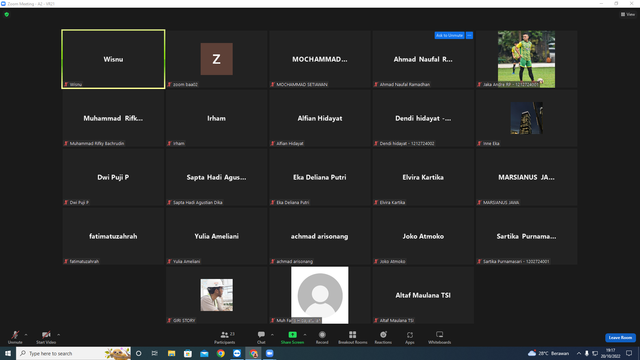Select the Elvira Kartika tile
This screenshot has height=360, width=640.
[x=423, y=177]
